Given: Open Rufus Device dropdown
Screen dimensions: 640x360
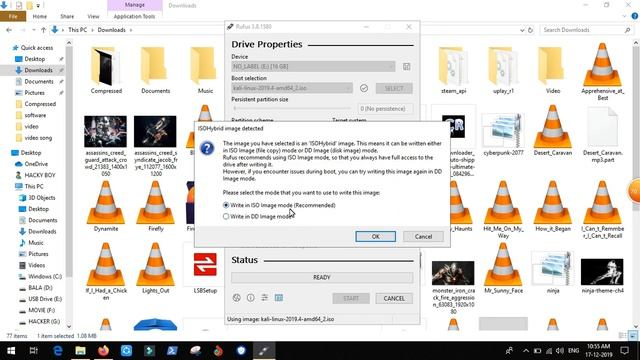Looking at the screenshot, I should [x=313, y=66].
